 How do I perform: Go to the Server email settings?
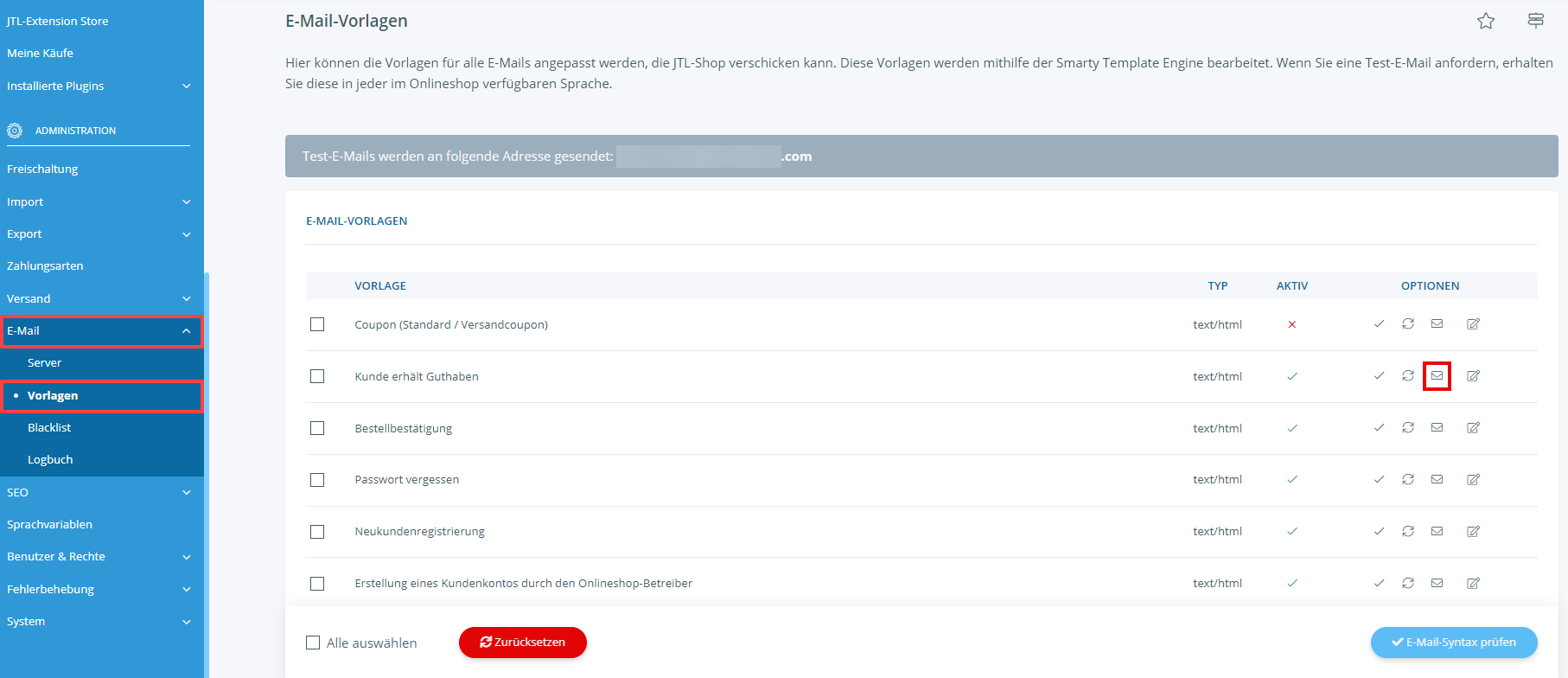pyautogui.click(x=44, y=362)
